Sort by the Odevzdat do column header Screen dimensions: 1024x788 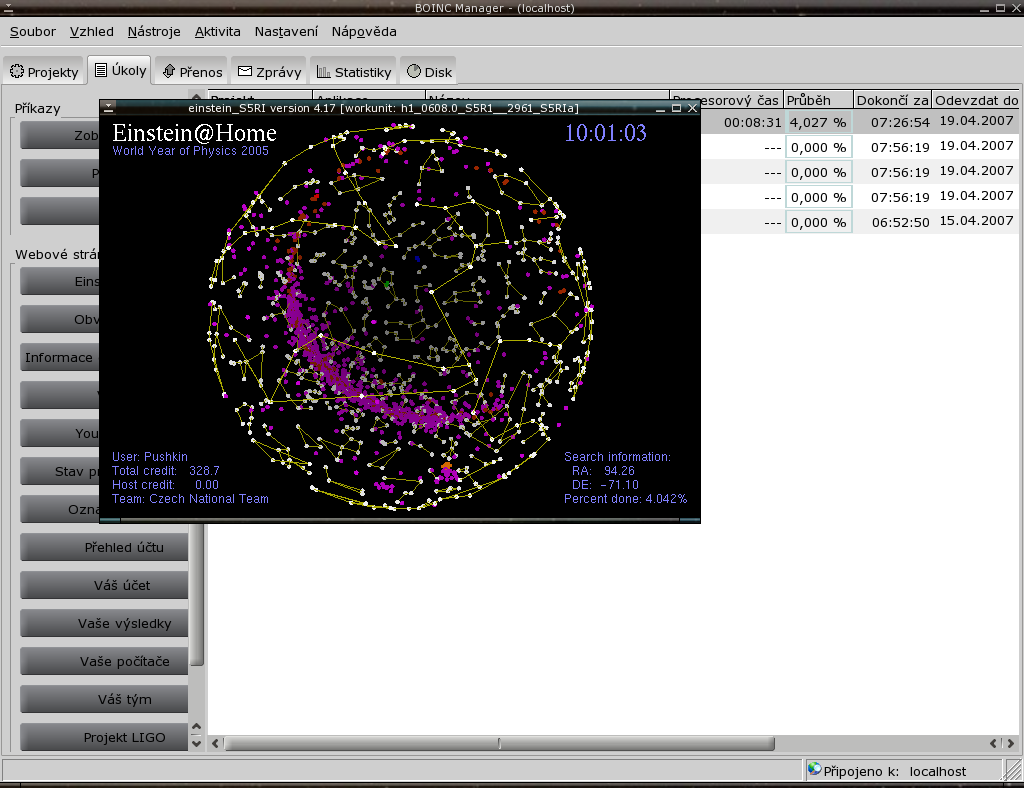click(x=976, y=100)
